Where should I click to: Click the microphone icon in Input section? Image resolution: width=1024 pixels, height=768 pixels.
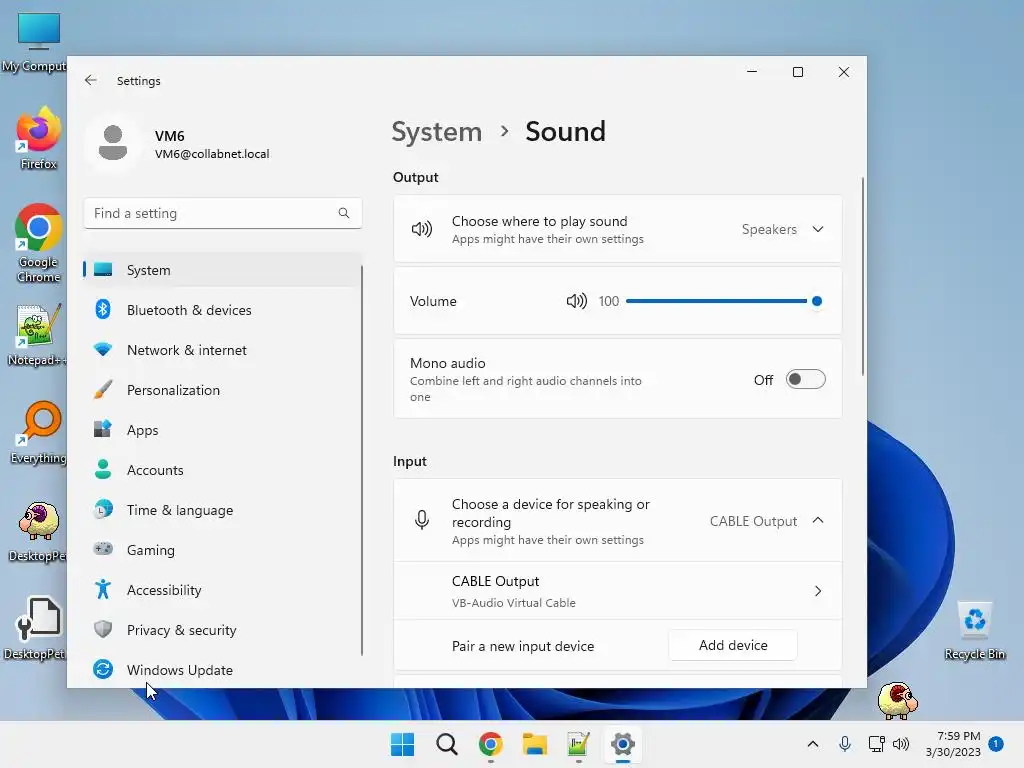(x=422, y=520)
